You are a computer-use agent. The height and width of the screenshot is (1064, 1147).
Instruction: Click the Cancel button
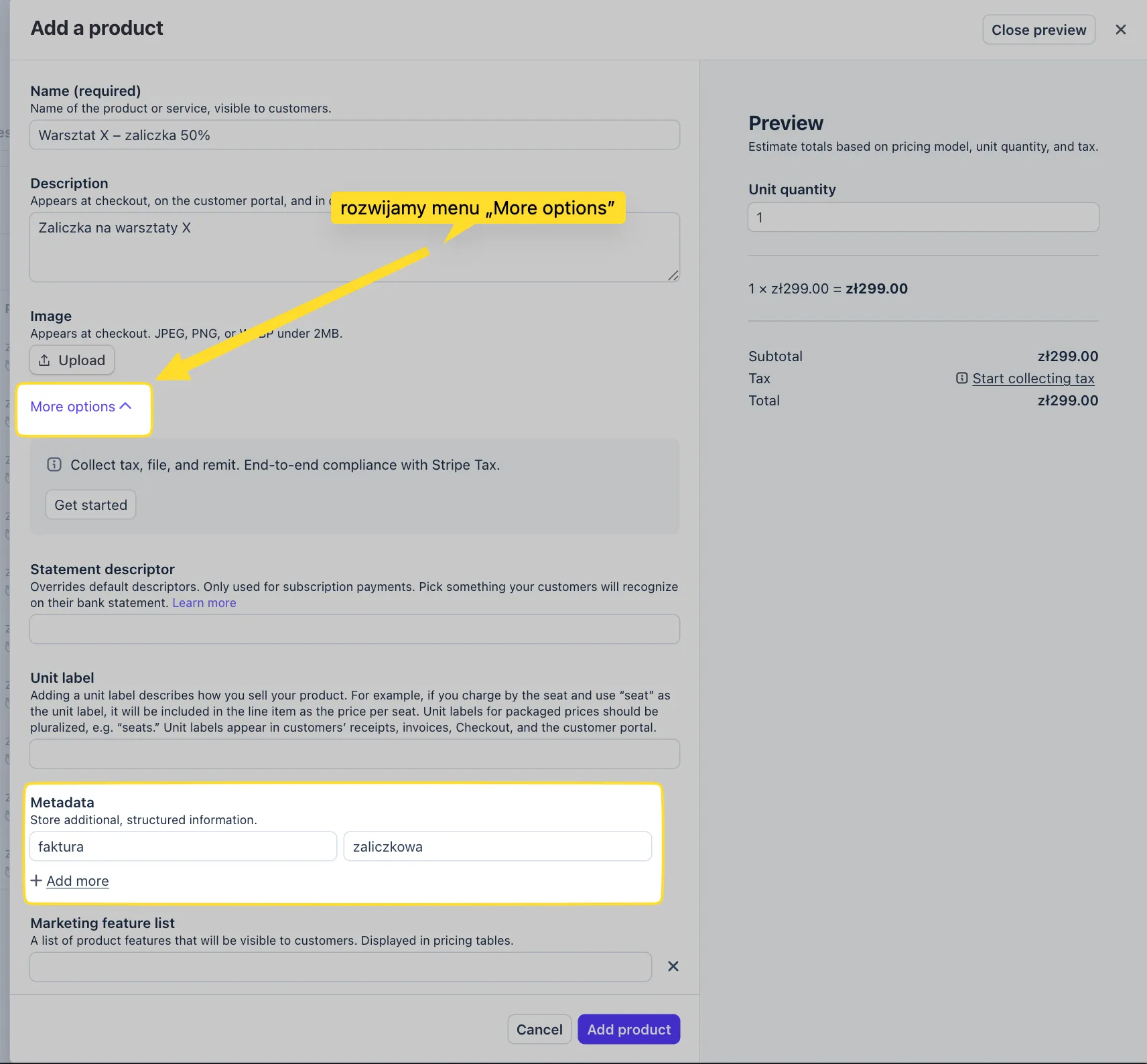539,1029
